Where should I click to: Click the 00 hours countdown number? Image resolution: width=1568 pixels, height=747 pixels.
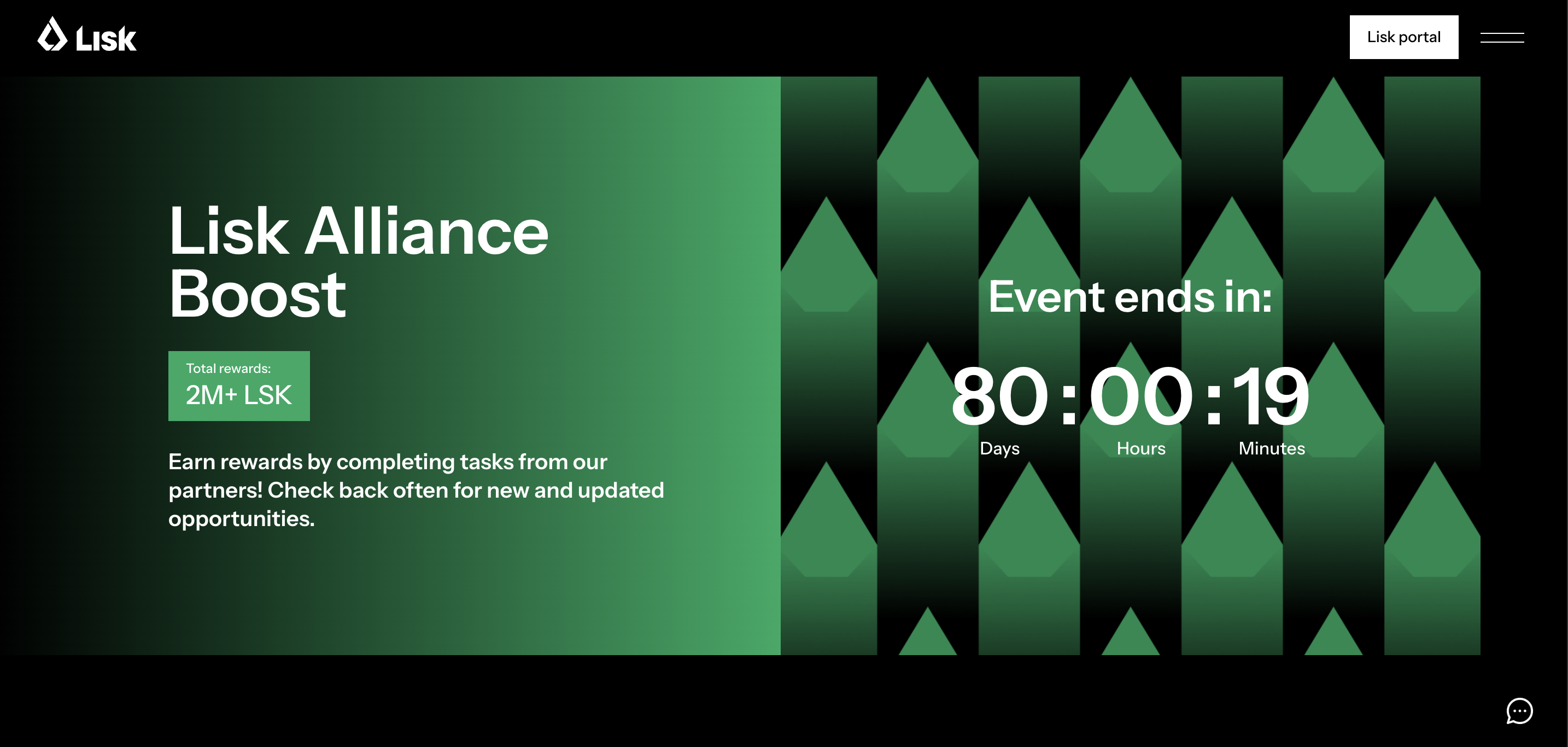1140,396
